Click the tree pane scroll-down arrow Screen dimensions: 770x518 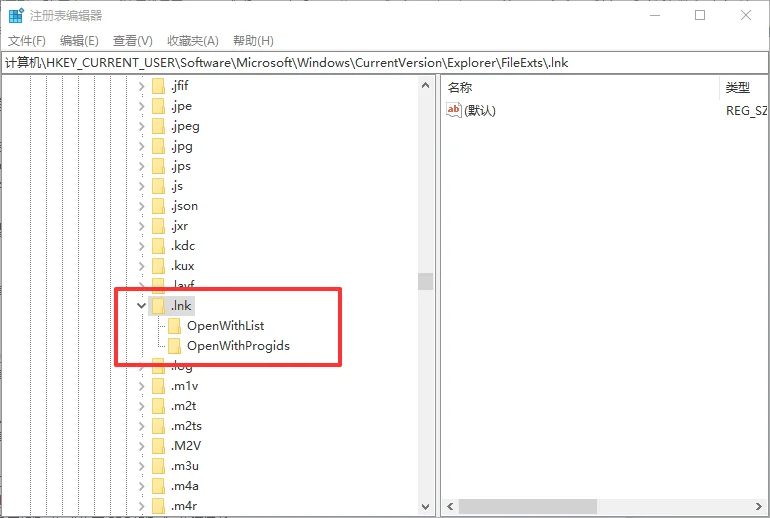click(x=425, y=506)
